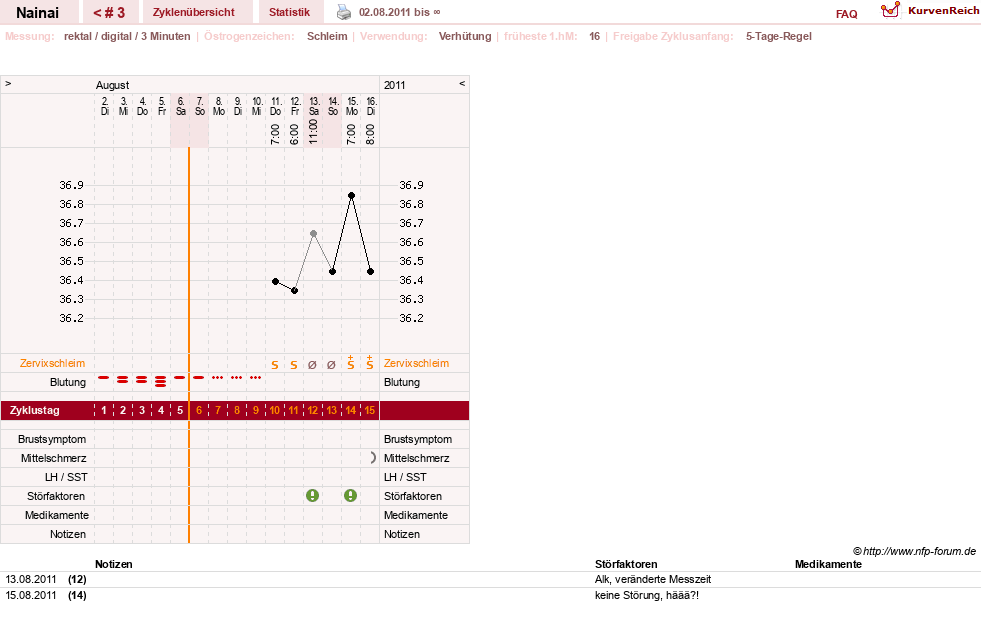This screenshot has height=623, width=981.
Task: Open the Statistik tab
Action: (x=289, y=12)
